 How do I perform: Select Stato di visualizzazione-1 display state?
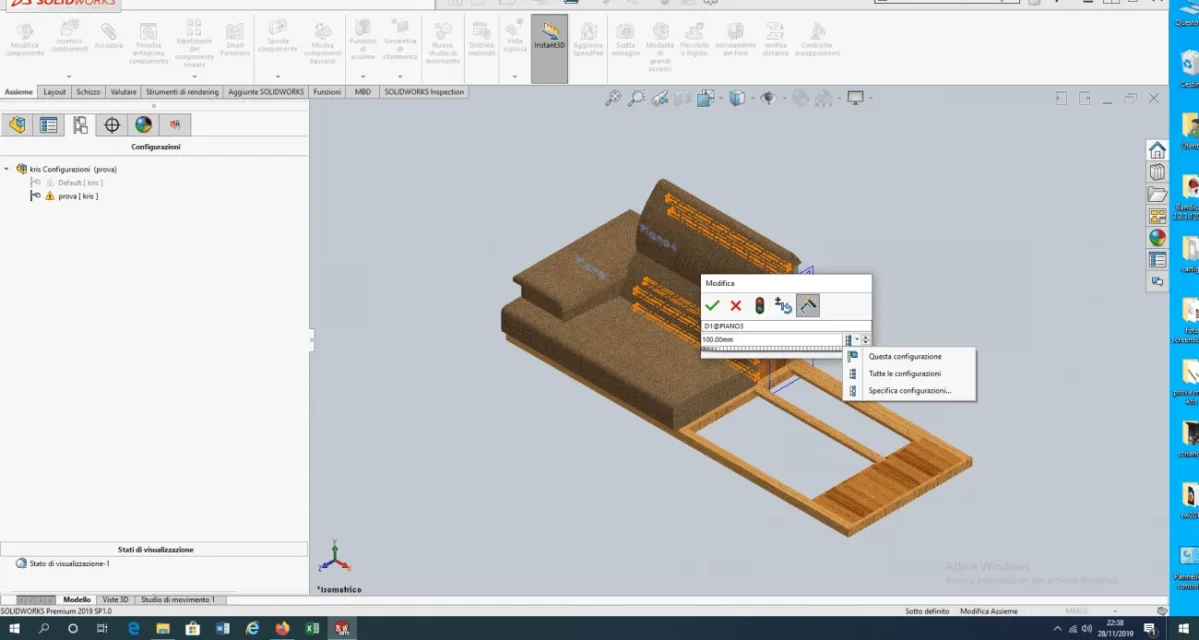70,564
